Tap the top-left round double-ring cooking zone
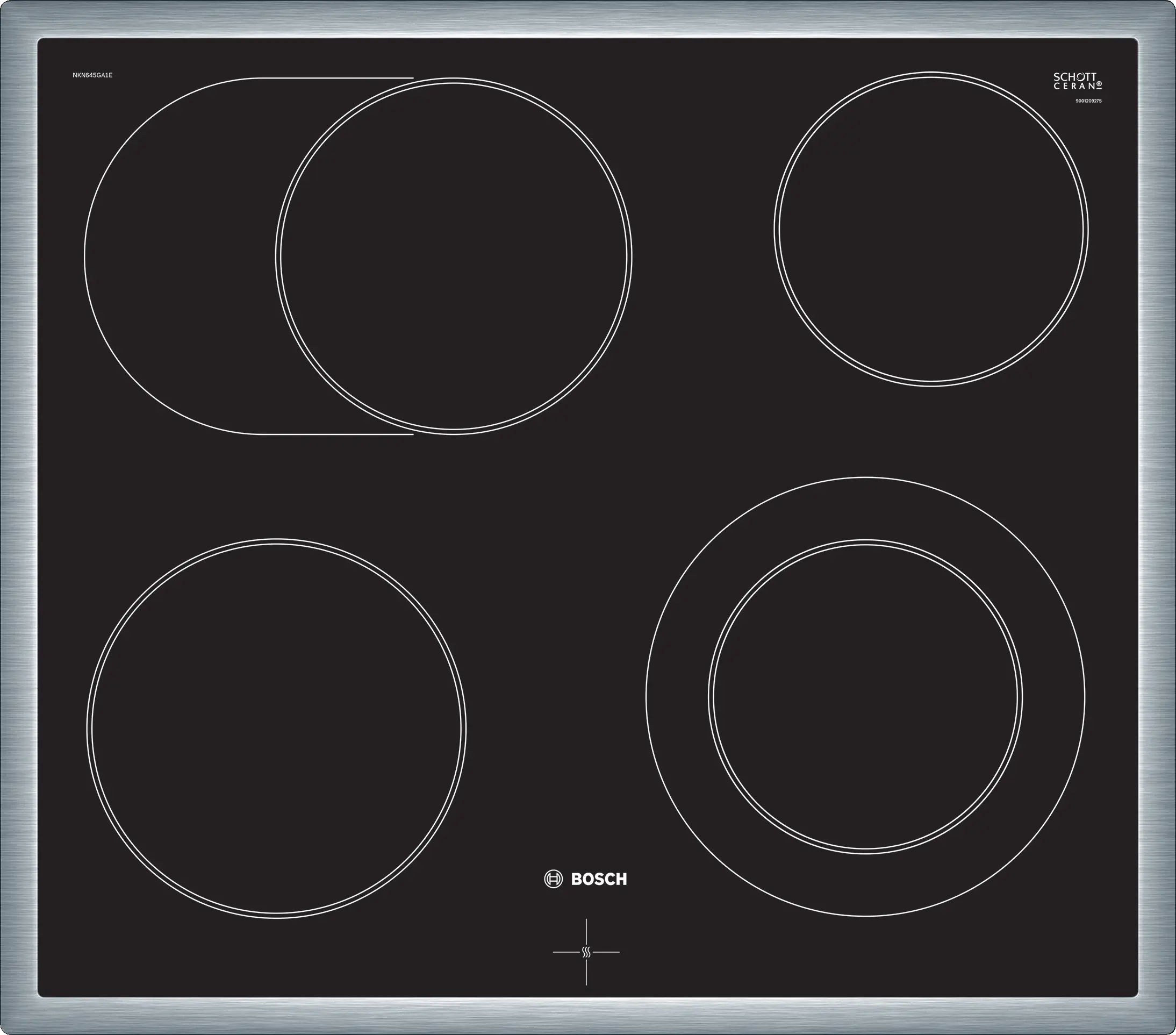Image resolution: width=1176 pixels, height=1035 pixels. [x=454, y=256]
